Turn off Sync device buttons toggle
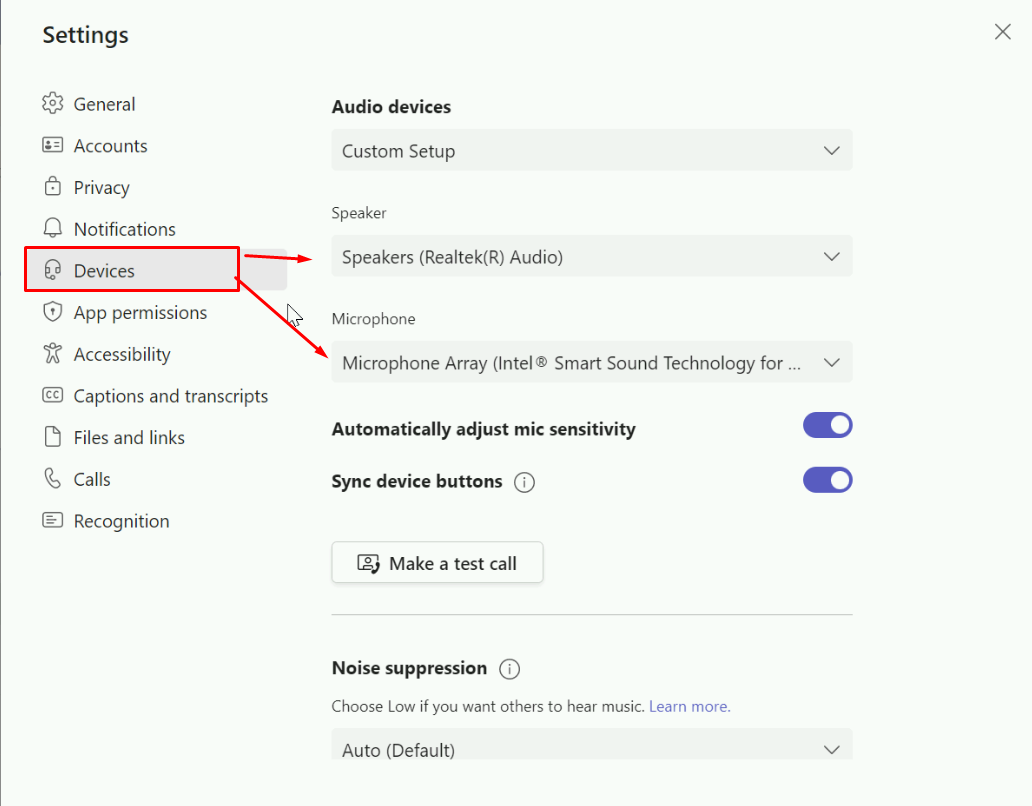1032x806 pixels. [x=827, y=480]
